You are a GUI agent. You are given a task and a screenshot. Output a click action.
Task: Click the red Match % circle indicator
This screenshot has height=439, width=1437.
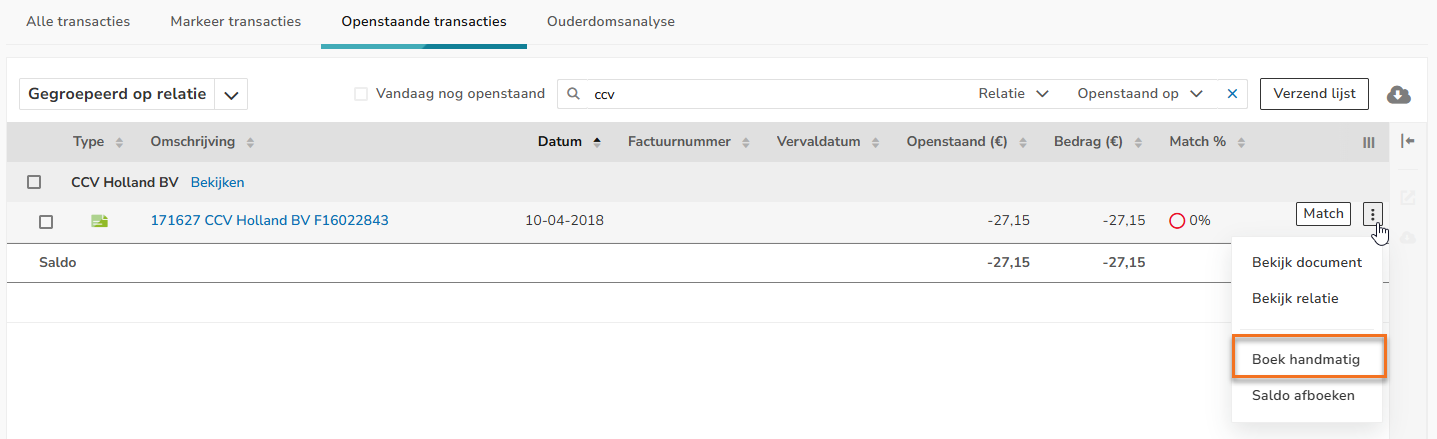(x=1177, y=221)
